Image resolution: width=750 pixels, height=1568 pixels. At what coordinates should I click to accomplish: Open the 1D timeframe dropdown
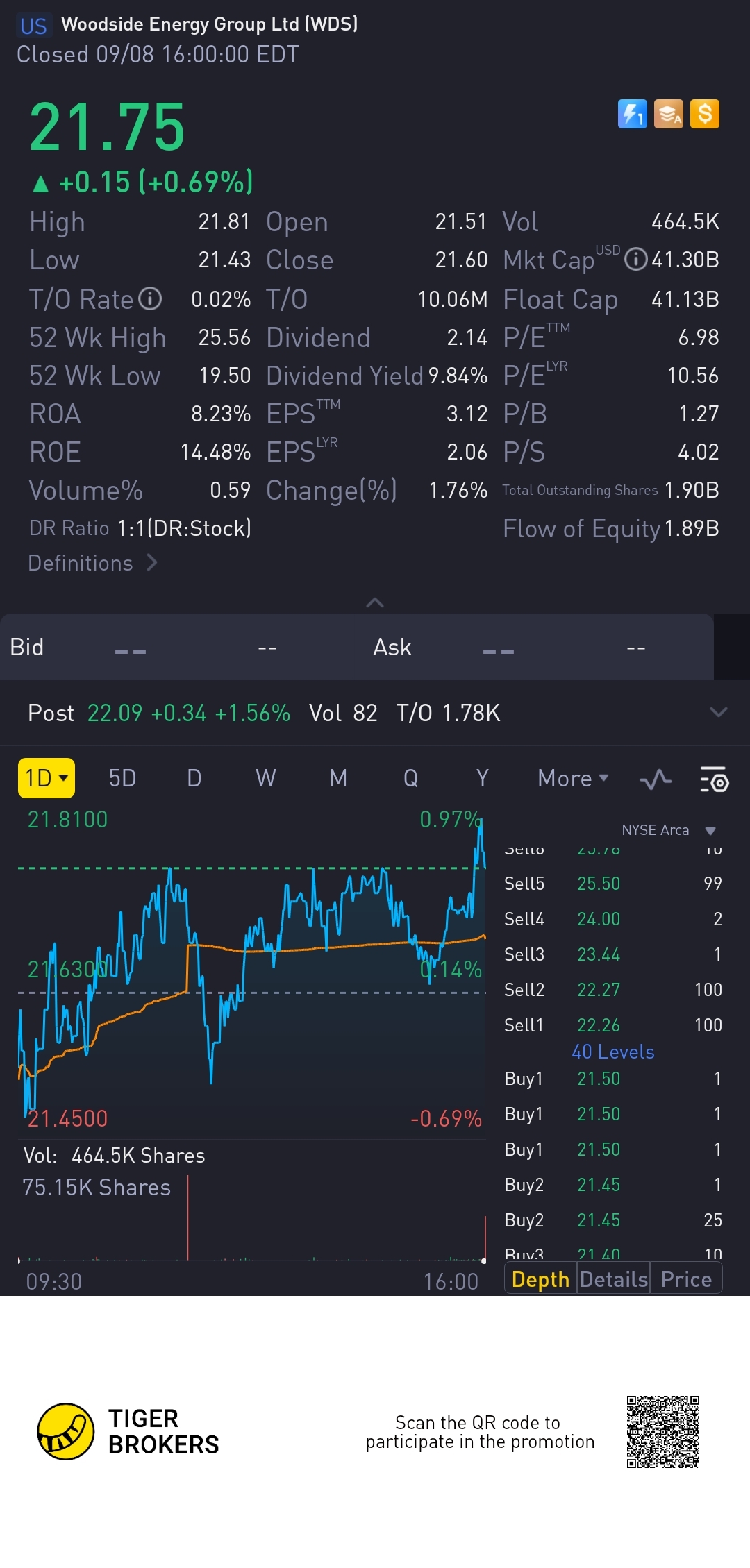tap(46, 778)
